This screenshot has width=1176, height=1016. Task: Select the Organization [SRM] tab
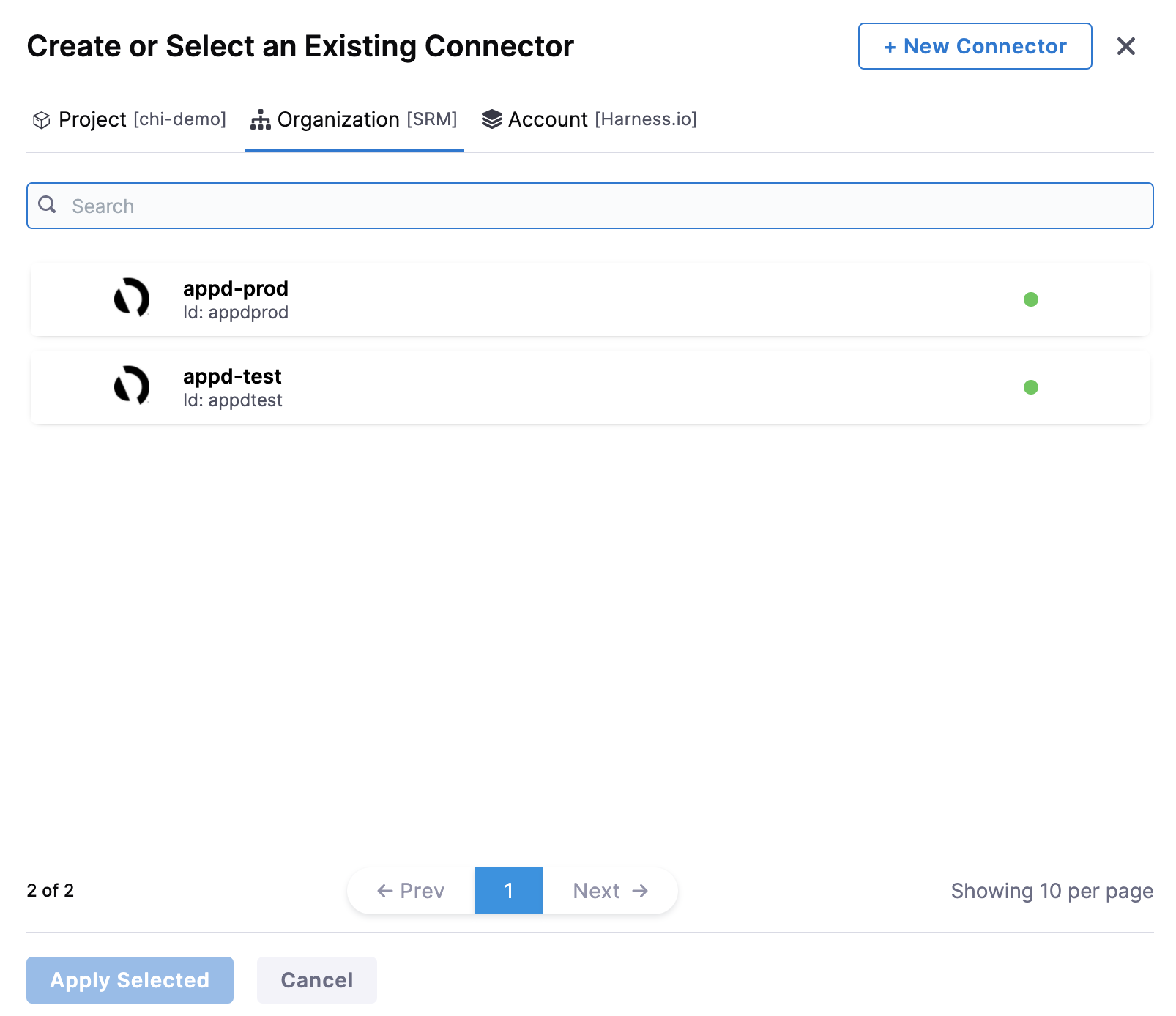pyautogui.click(x=354, y=119)
